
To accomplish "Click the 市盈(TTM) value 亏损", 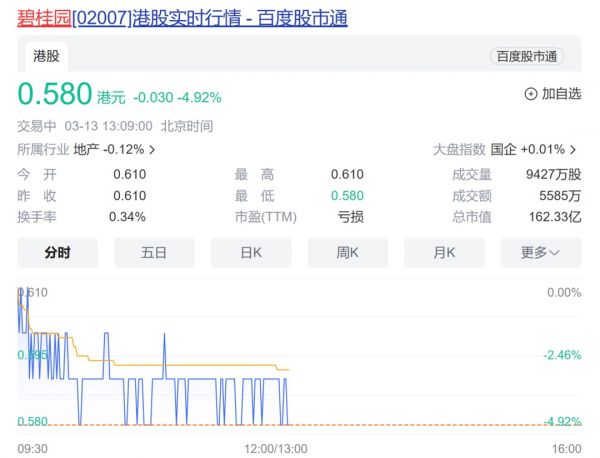I will (351, 217).
